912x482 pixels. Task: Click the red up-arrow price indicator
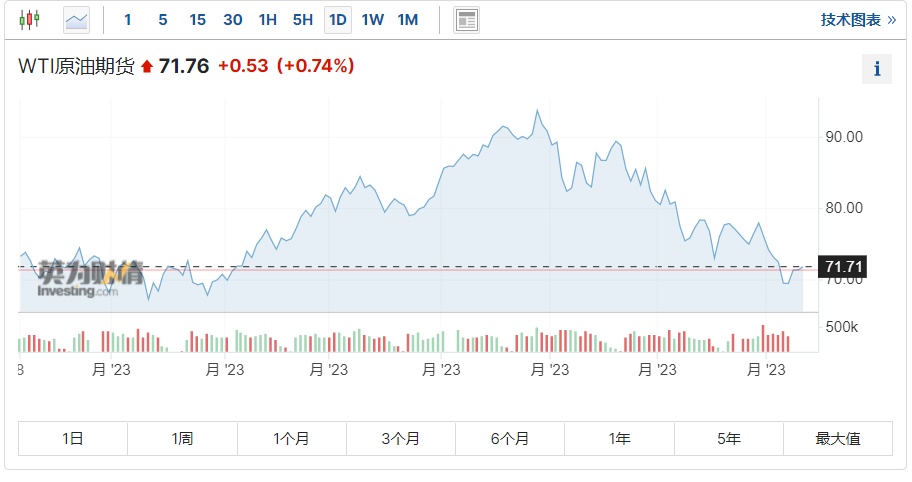coord(147,67)
